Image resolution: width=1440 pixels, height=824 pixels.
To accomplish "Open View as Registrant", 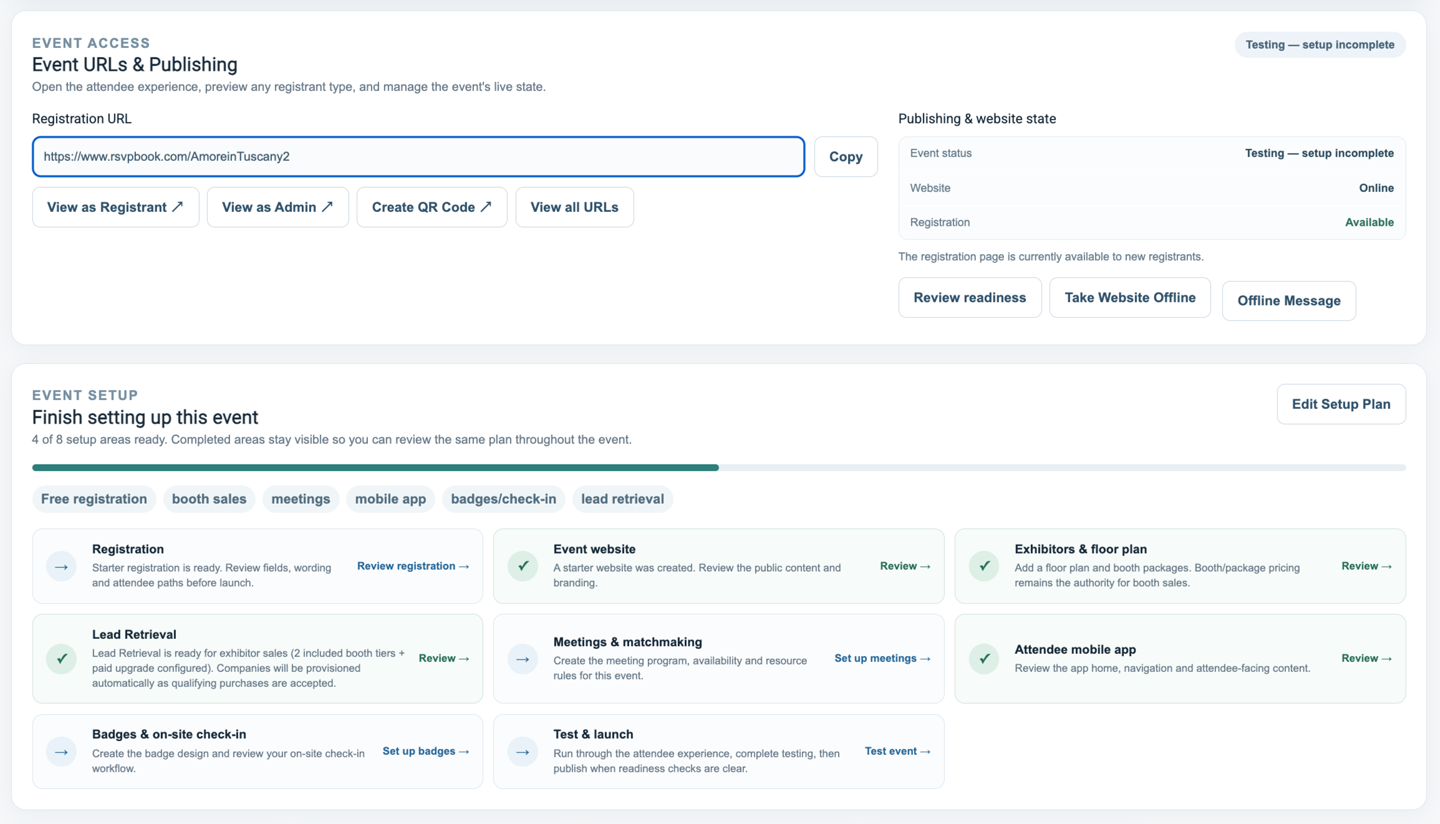I will [116, 207].
